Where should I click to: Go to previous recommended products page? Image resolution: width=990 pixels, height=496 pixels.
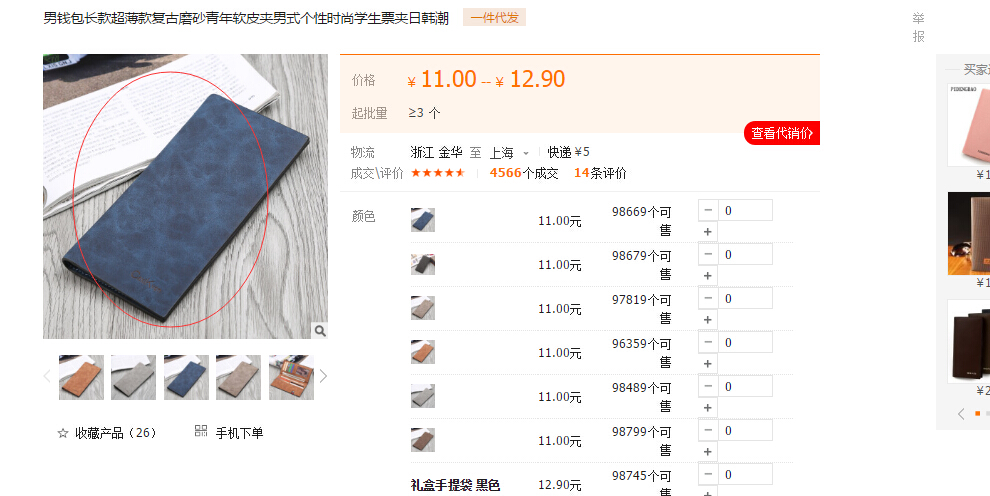tap(961, 414)
